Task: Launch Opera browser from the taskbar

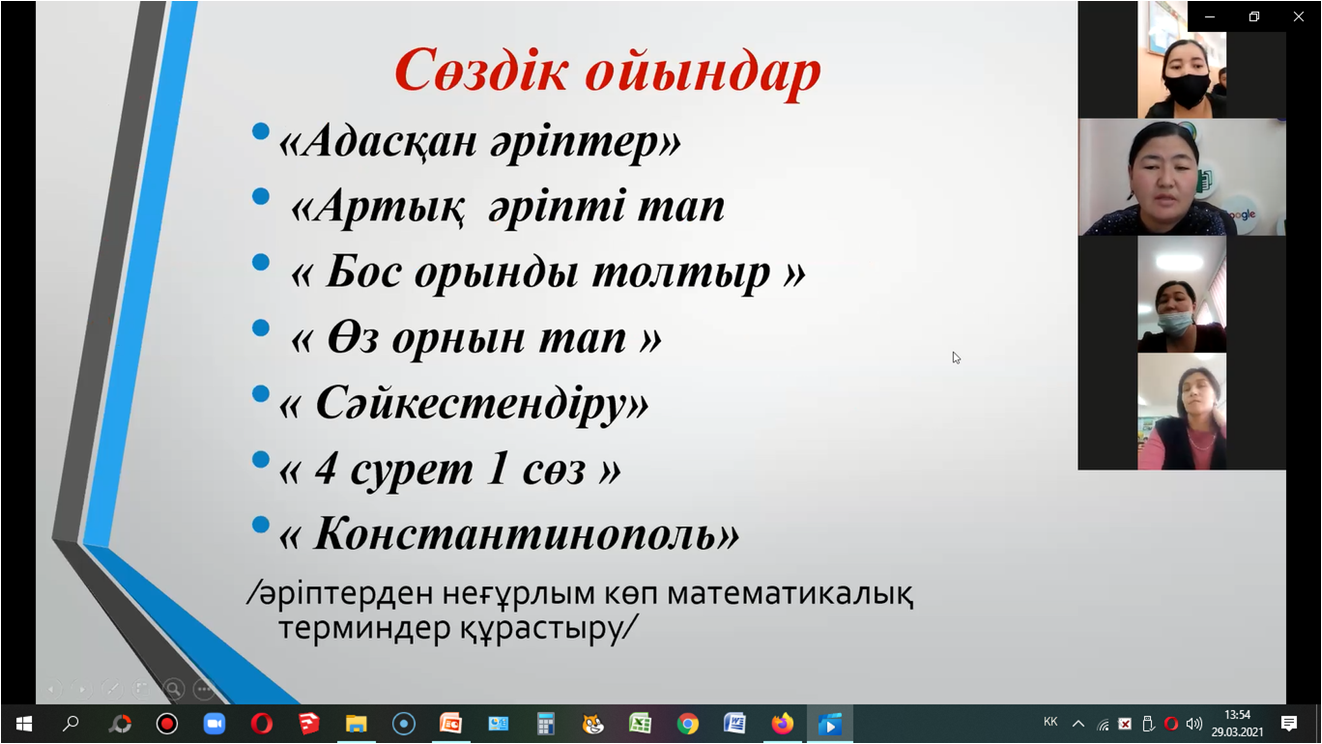Action: tap(261, 723)
